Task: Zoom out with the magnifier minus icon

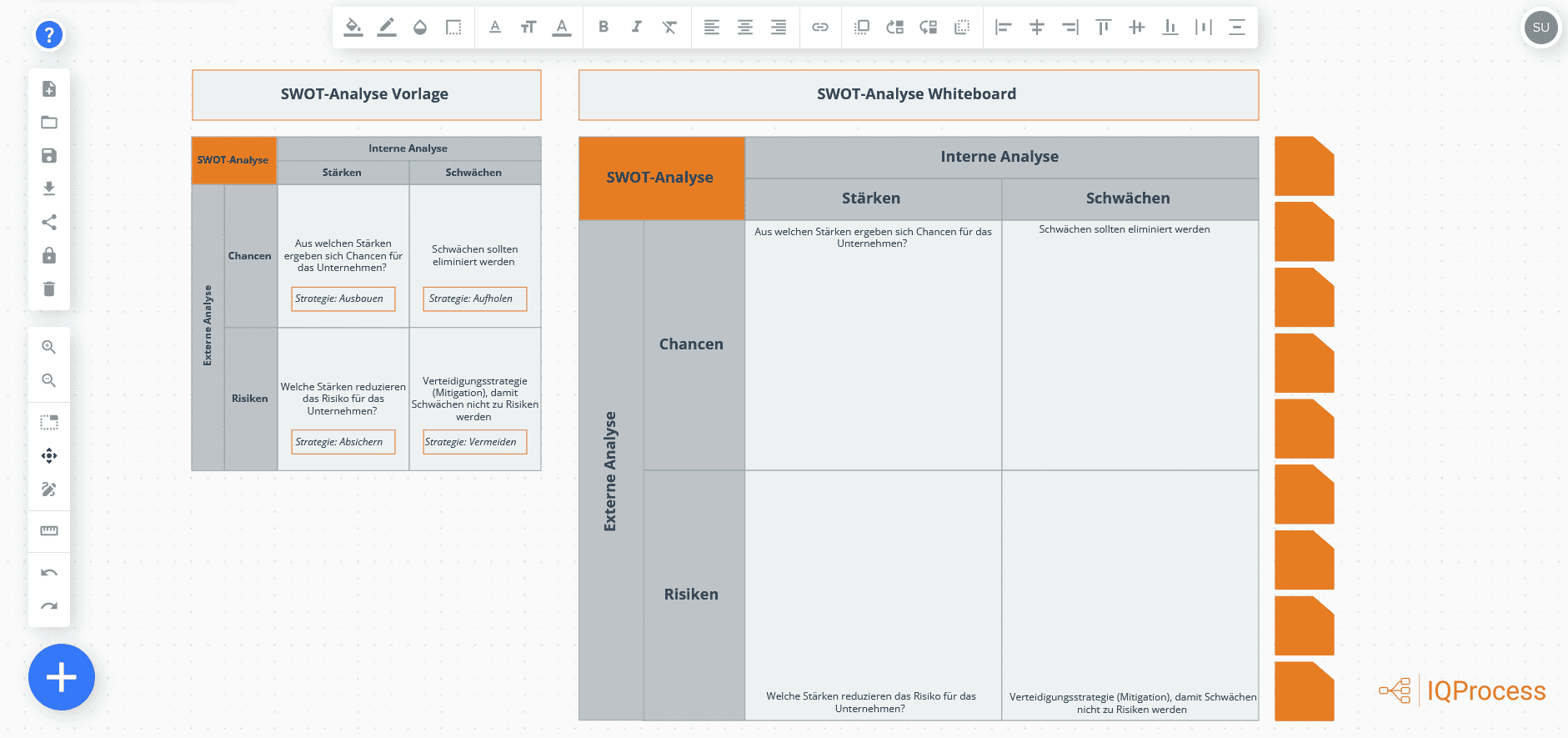Action: click(x=49, y=380)
